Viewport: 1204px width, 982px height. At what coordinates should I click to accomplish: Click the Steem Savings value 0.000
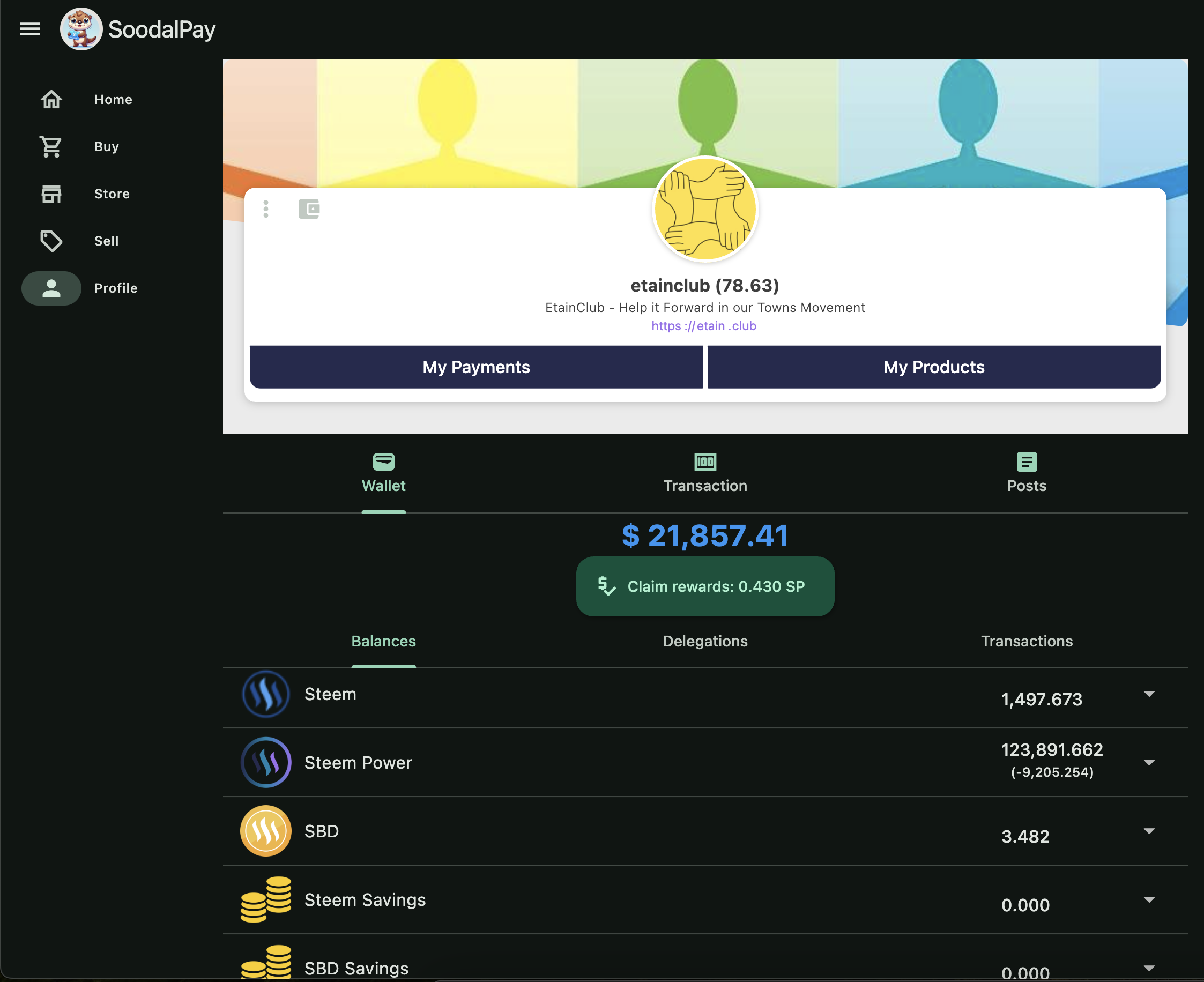coord(1025,905)
